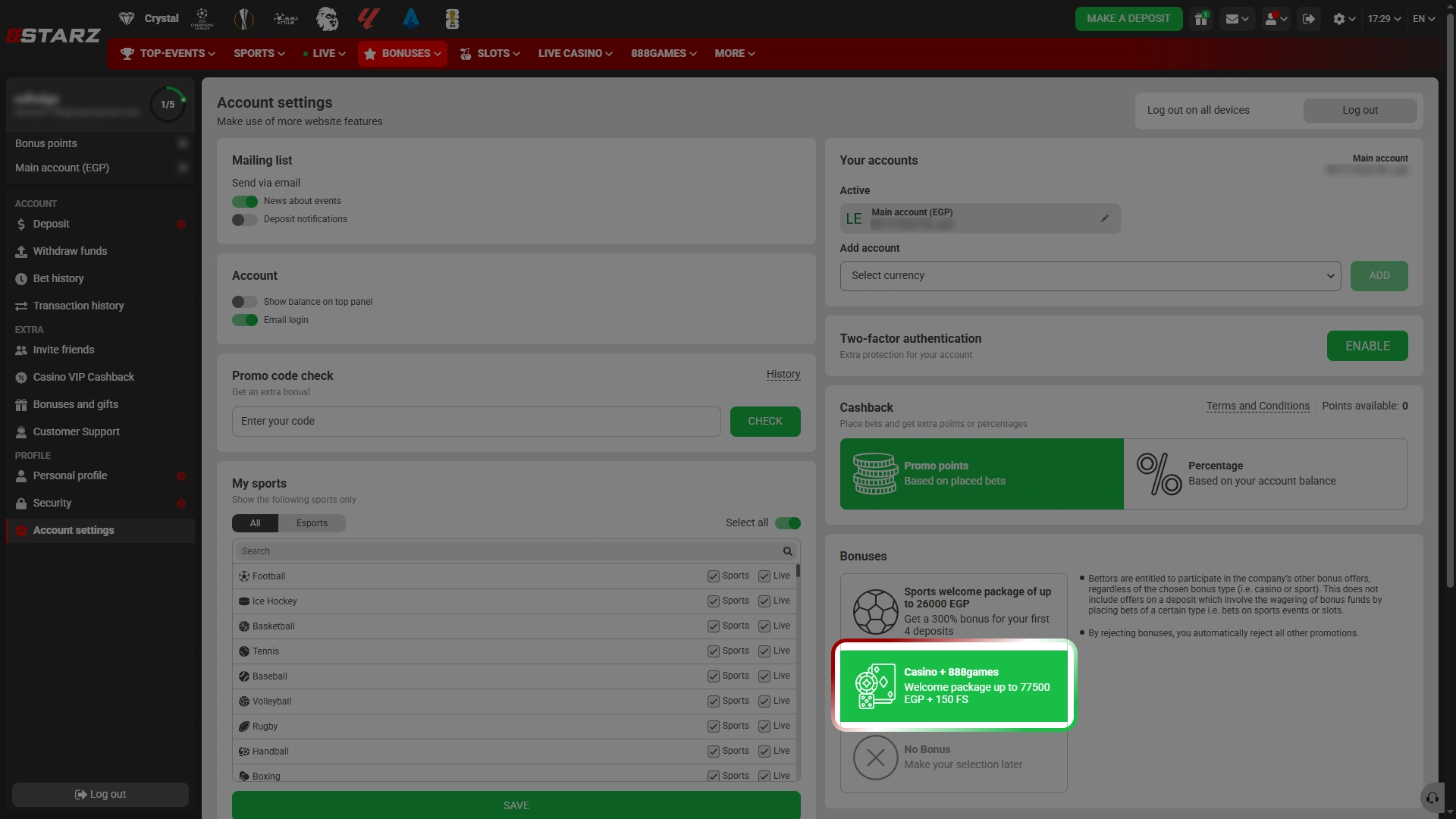Expand the 888GAMES menu
This screenshot has height=819, width=1456.
(x=664, y=54)
